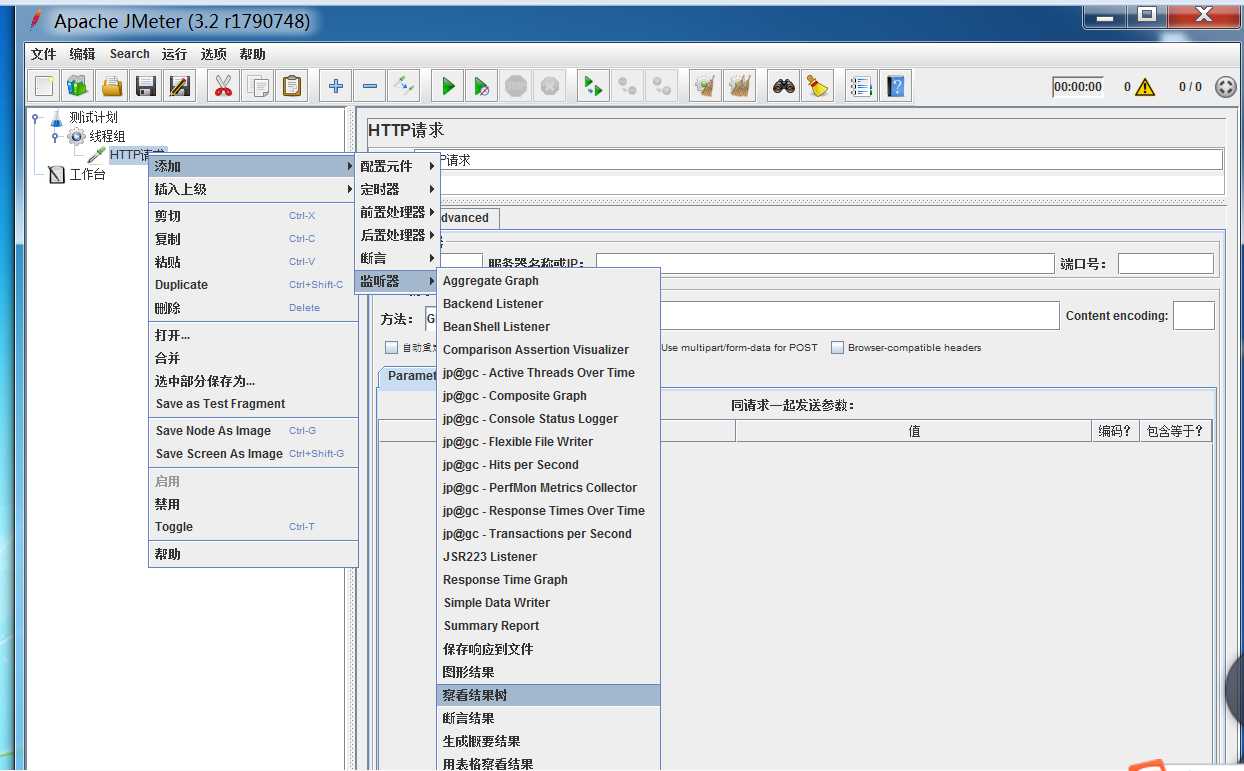The height and width of the screenshot is (771, 1244).
Task: Open Search with binoculars icon
Action: [784, 86]
